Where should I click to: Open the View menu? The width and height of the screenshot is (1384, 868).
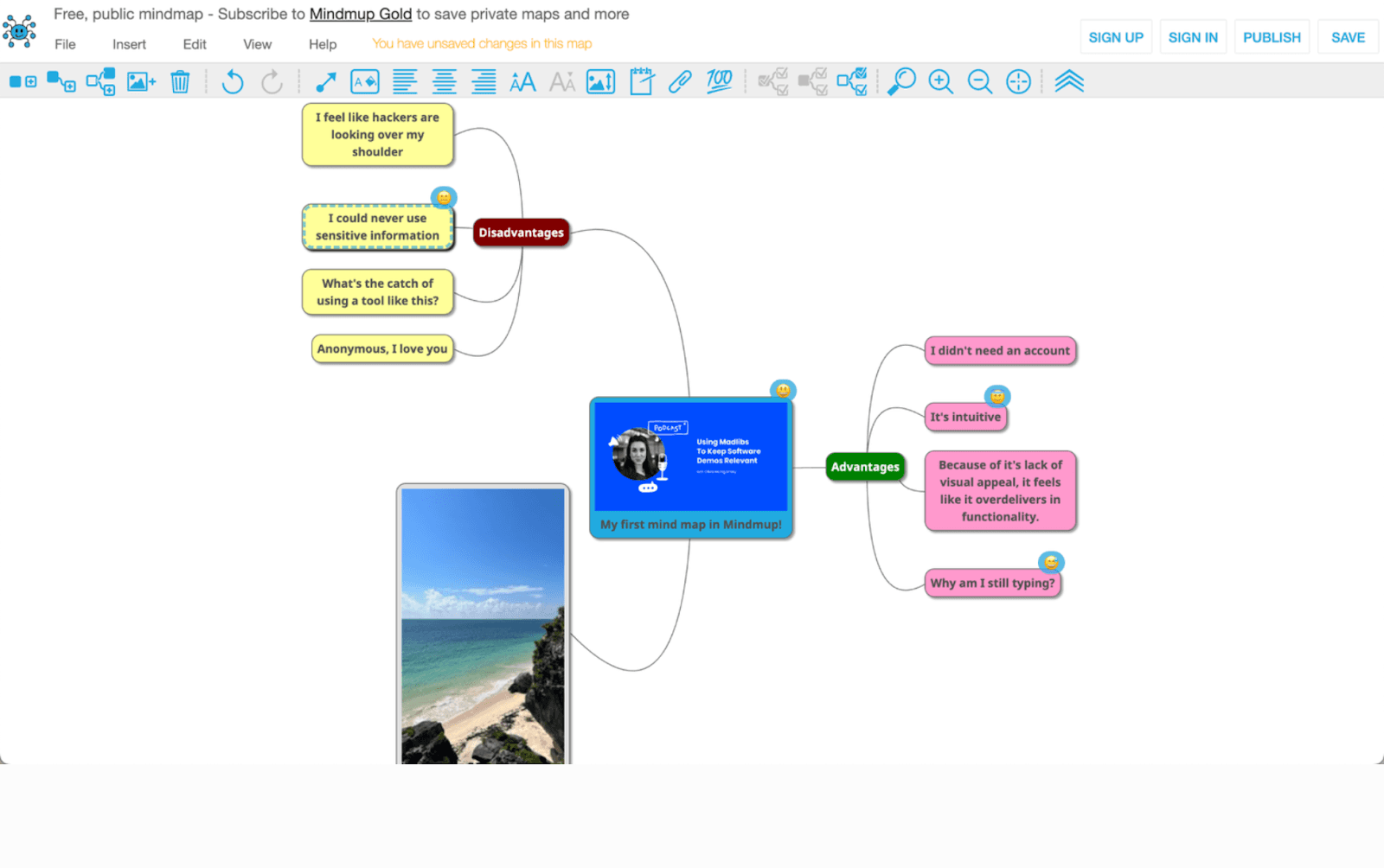(x=257, y=44)
